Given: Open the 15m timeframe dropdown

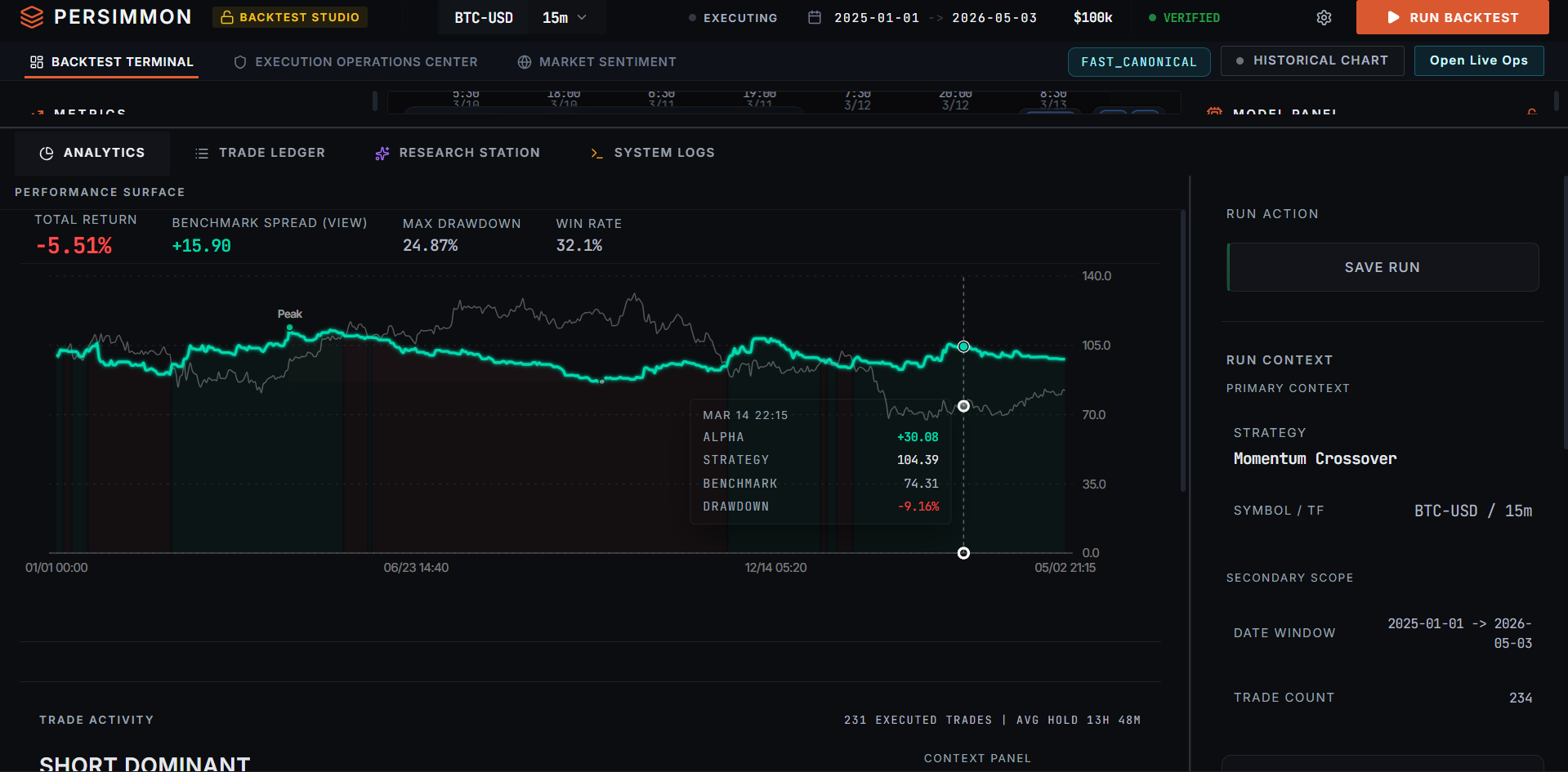Looking at the screenshot, I should coord(565,17).
